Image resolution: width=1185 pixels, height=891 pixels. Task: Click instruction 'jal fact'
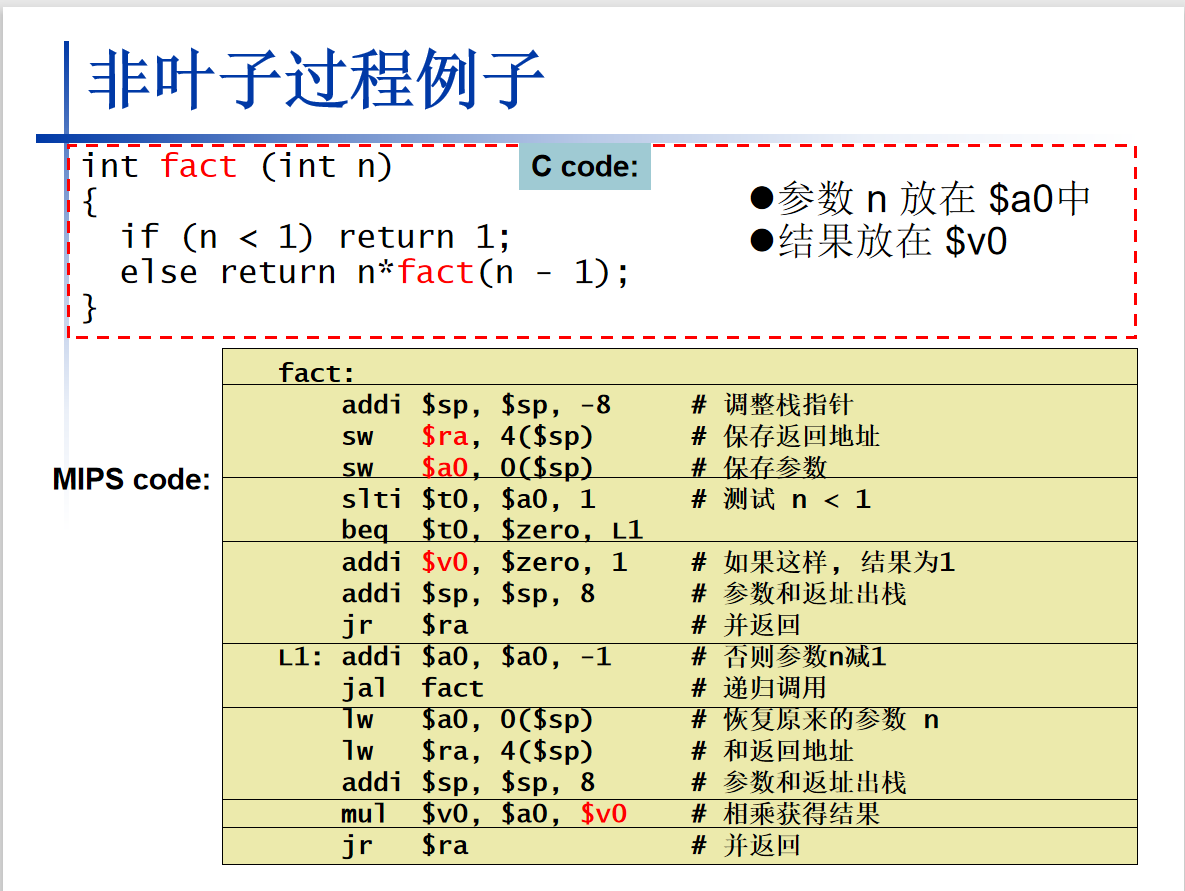[x=413, y=688]
